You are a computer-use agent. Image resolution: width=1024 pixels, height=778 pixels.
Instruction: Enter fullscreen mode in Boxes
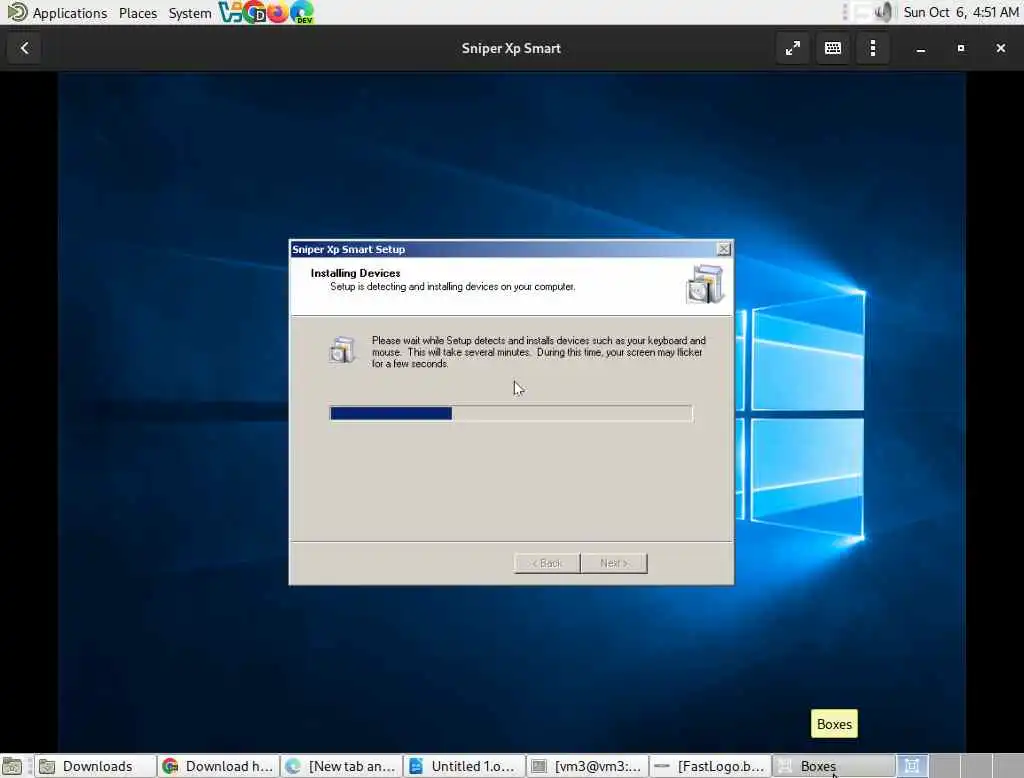point(792,48)
